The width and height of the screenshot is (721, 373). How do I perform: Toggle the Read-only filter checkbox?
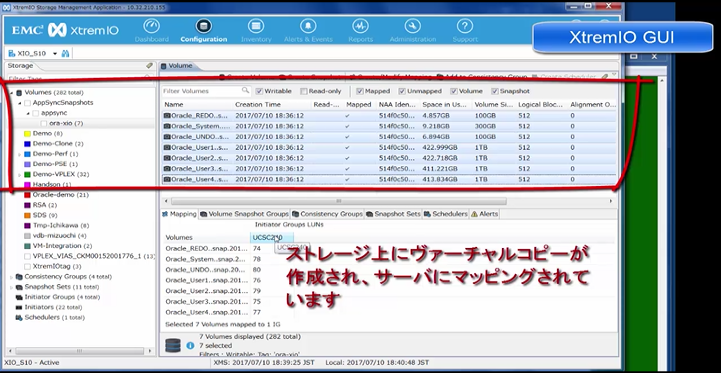point(303,91)
